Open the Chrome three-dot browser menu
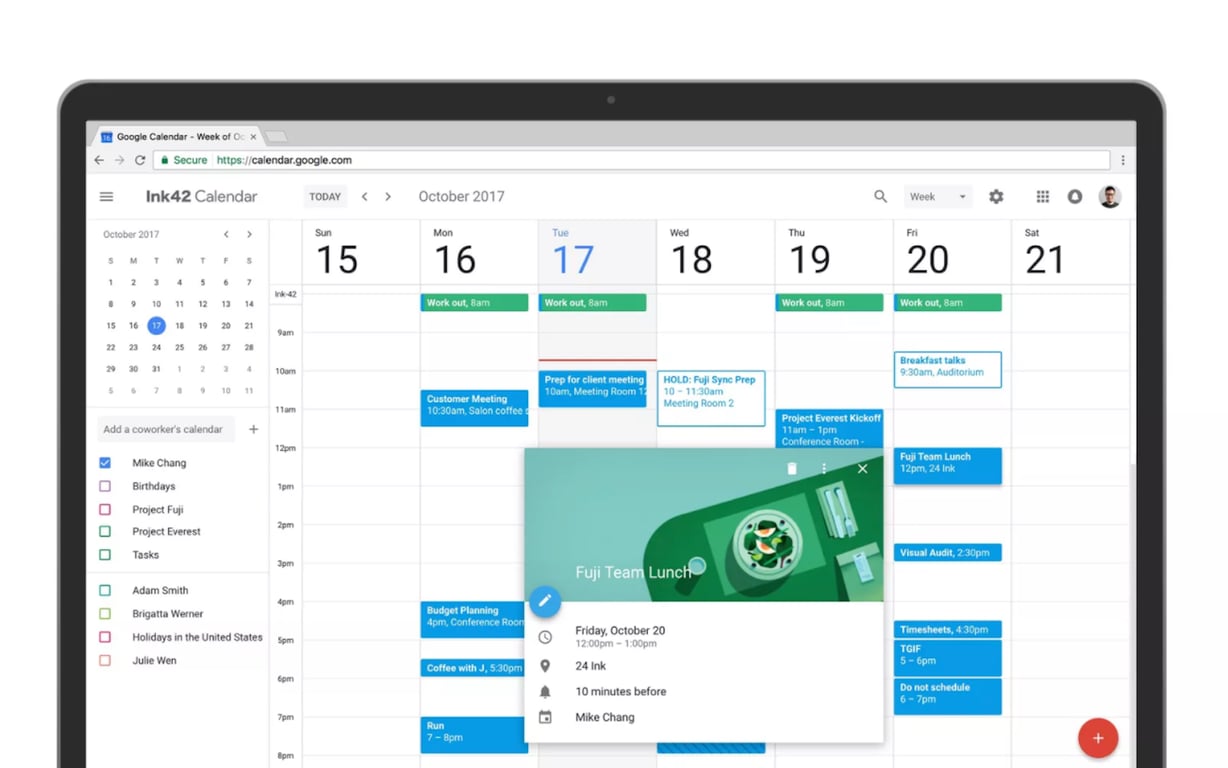This screenshot has height=768, width=1228. (x=1123, y=160)
